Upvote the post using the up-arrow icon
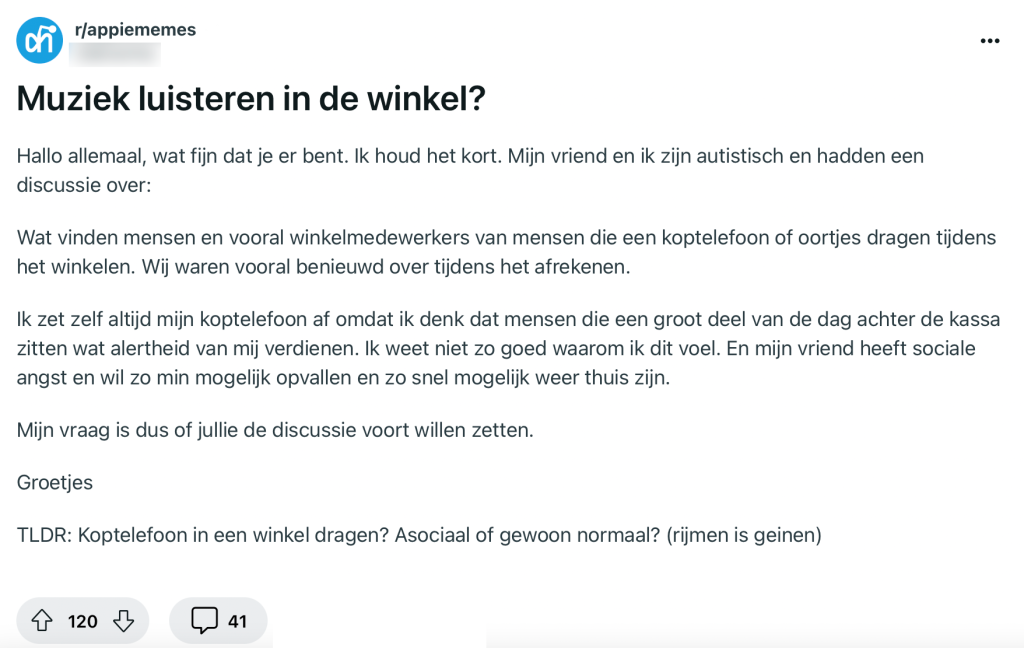This screenshot has height=648, width=1024. click(42, 620)
